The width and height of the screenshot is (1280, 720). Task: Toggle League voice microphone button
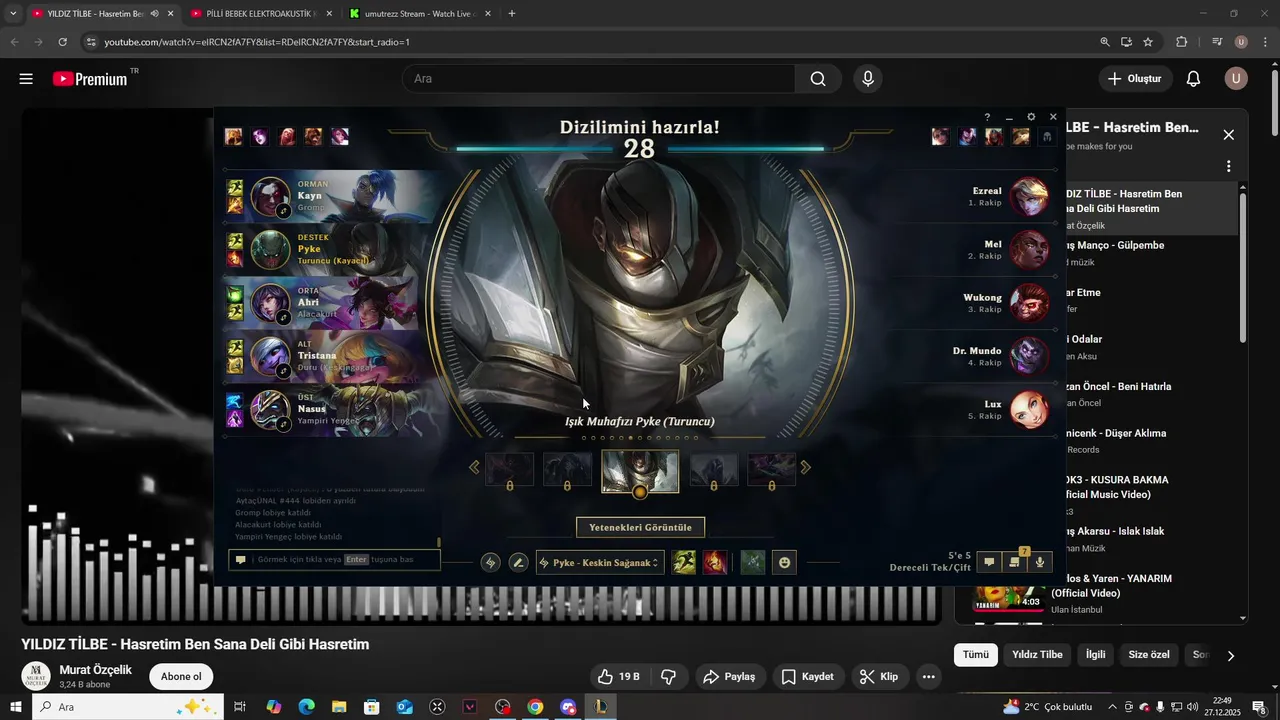[1040, 562]
